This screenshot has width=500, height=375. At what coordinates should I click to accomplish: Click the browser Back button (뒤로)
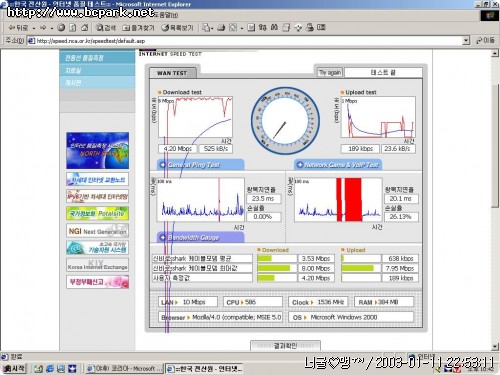tap(18, 28)
